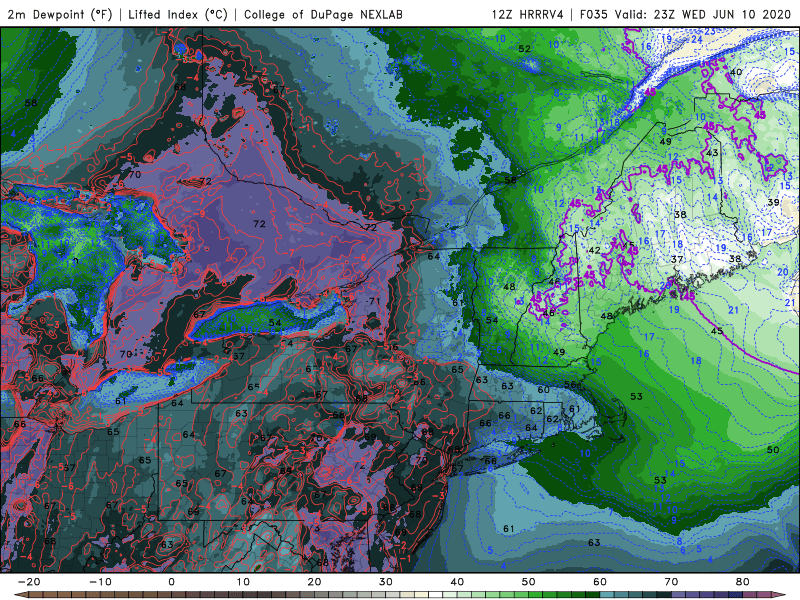Click the 0 tick label on the color scale
800x600 pixels.
[171, 581]
